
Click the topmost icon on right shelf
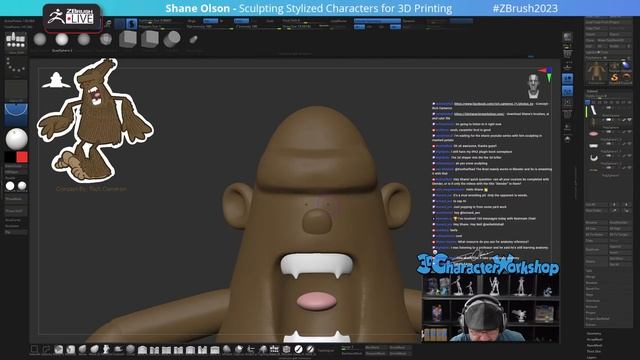point(567,37)
